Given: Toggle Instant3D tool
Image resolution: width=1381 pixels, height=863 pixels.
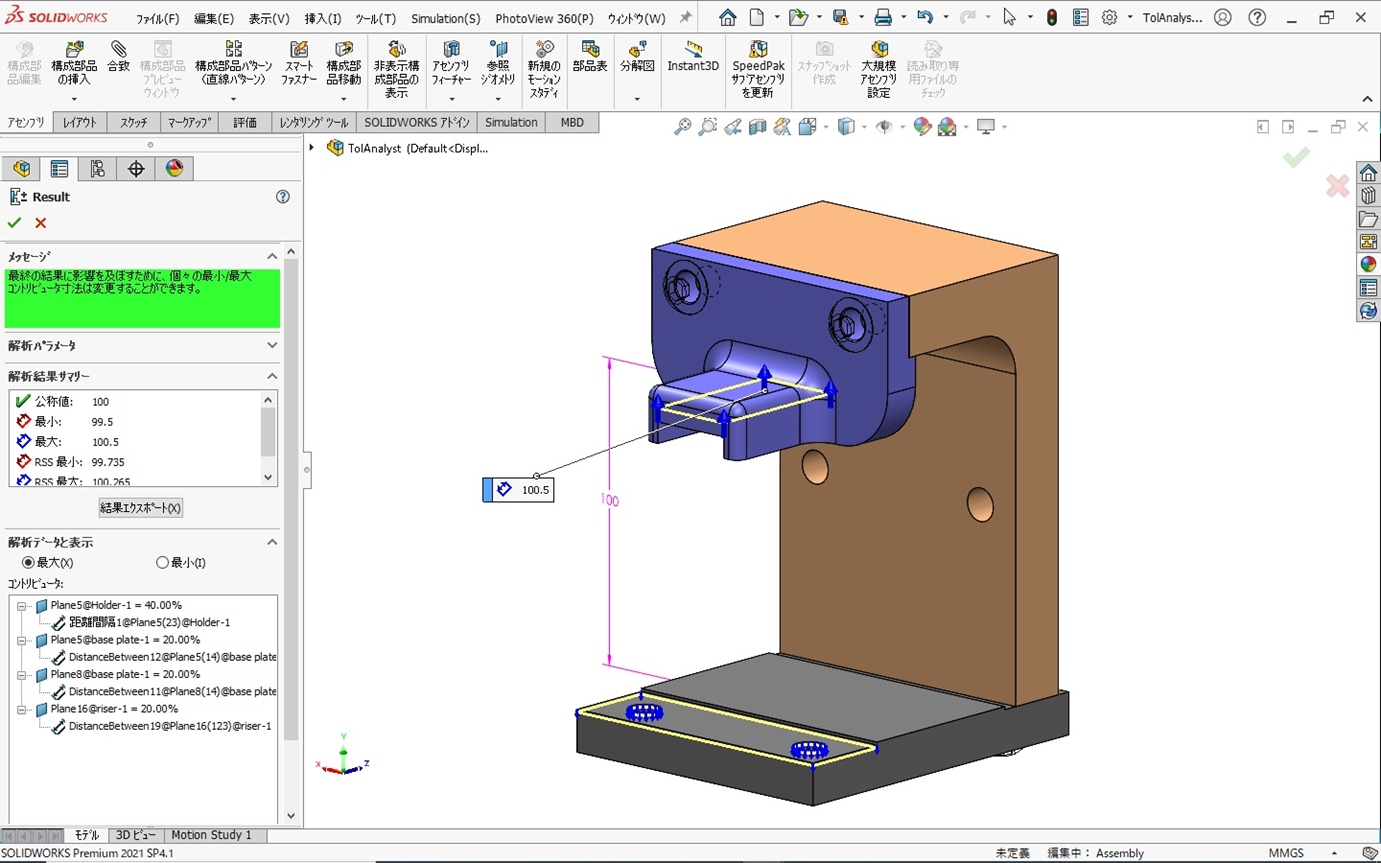Looking at the screenshot, I should pyautogui.click(x=693, y=57).
